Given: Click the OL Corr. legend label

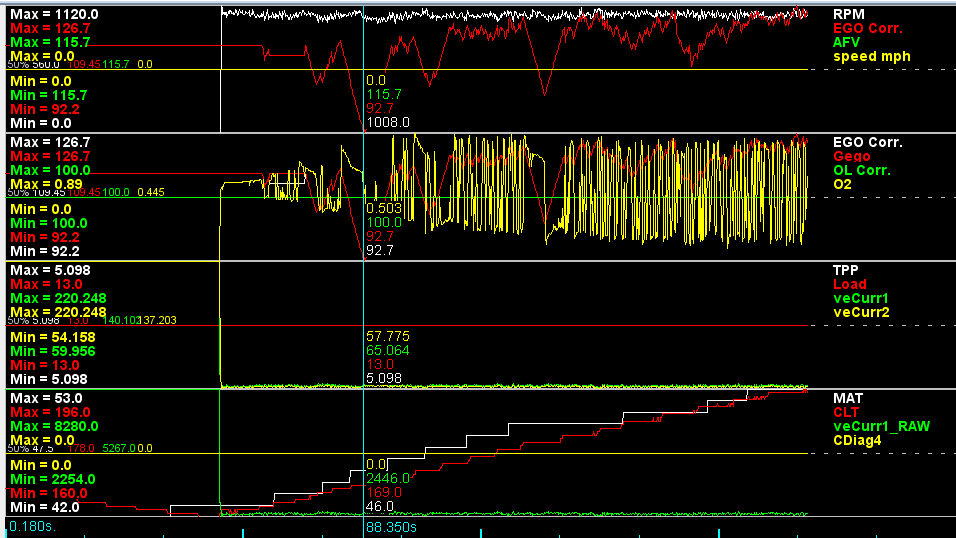Looking at the screenshot, I should pyautogui.click(x=863, y=170).
